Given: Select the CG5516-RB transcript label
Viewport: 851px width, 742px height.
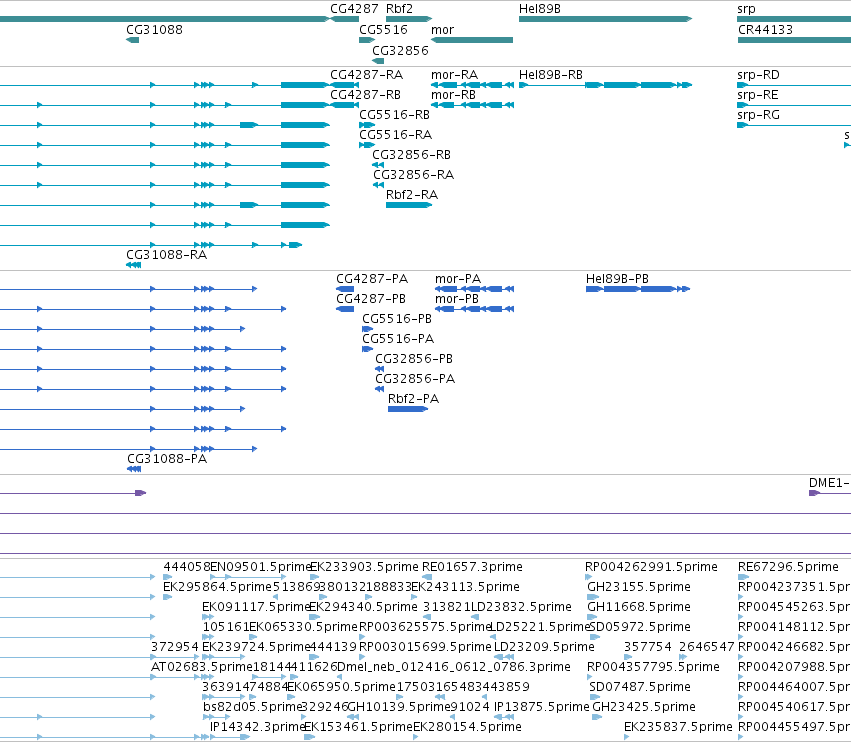Looking at the screenshot, I should [x=395, y=115].
